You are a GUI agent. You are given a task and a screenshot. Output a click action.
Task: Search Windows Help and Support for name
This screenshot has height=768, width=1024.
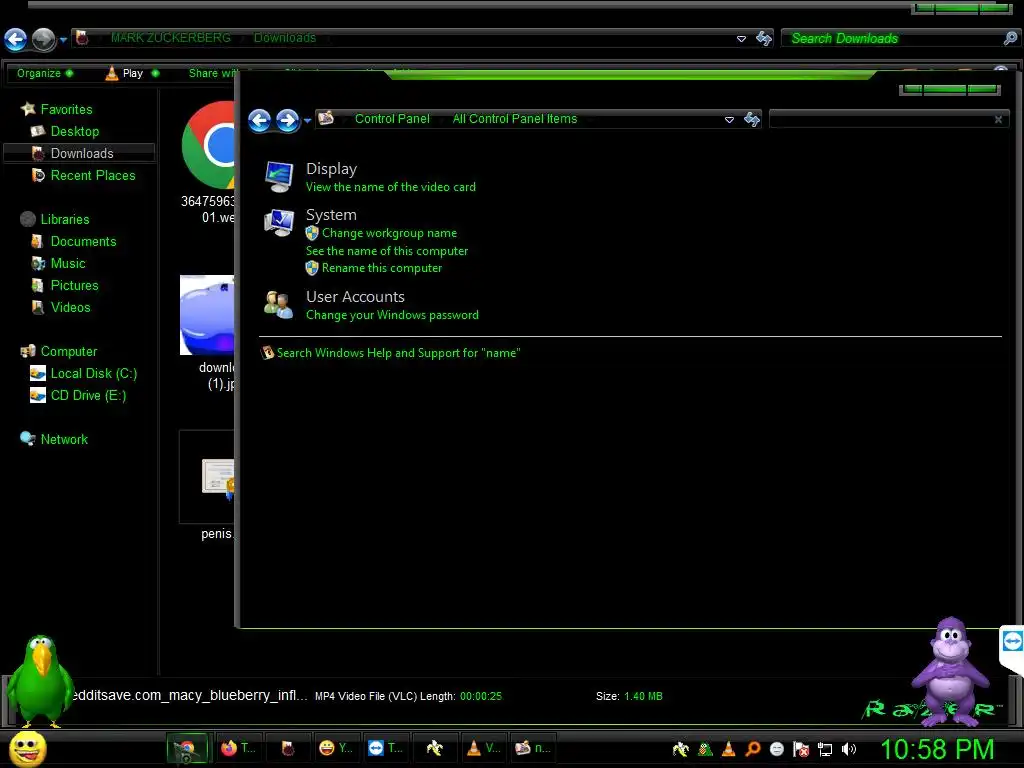pos(398,353)
